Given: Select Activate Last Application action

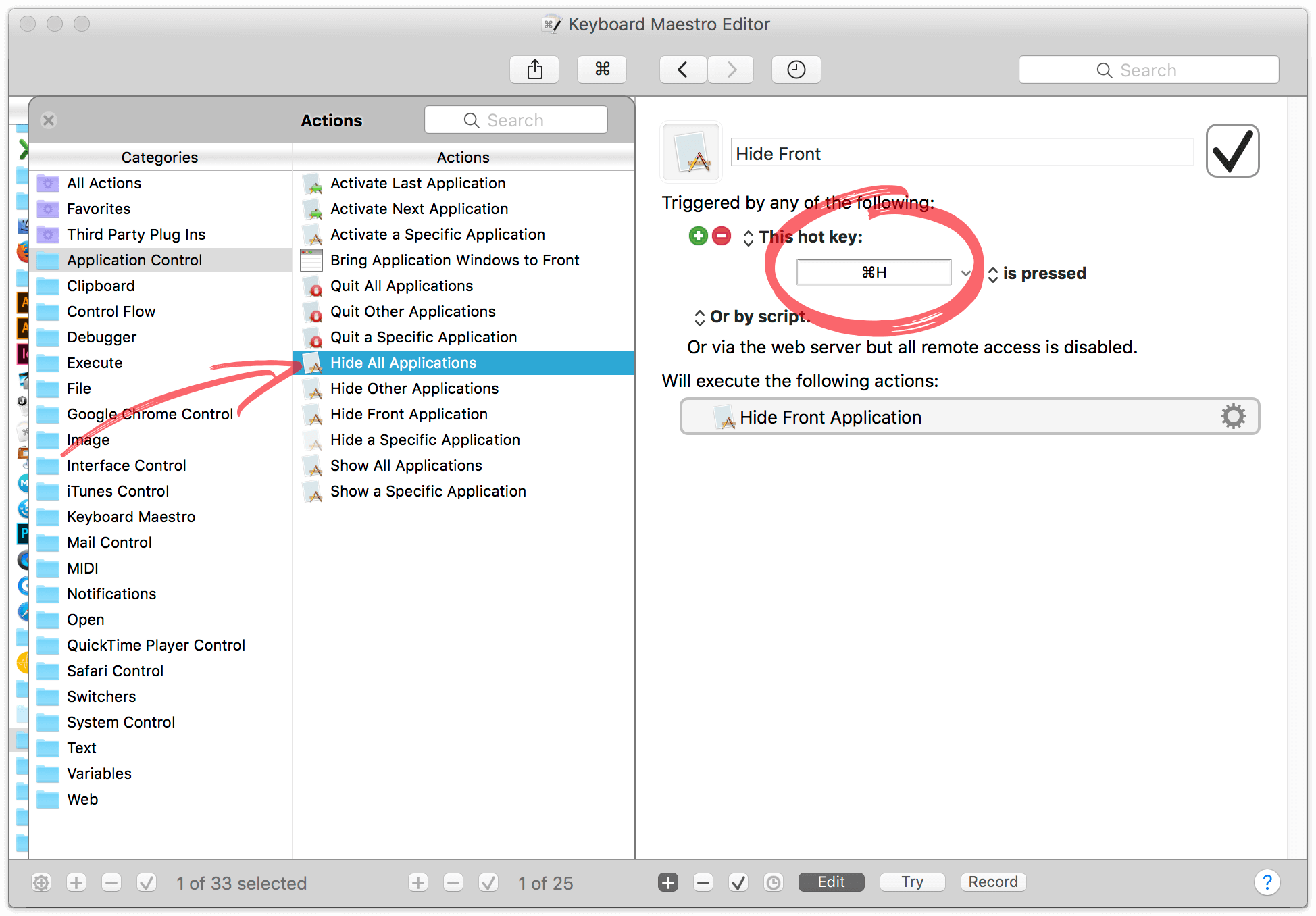Looking at the screenshot, I should coord(464,183).
